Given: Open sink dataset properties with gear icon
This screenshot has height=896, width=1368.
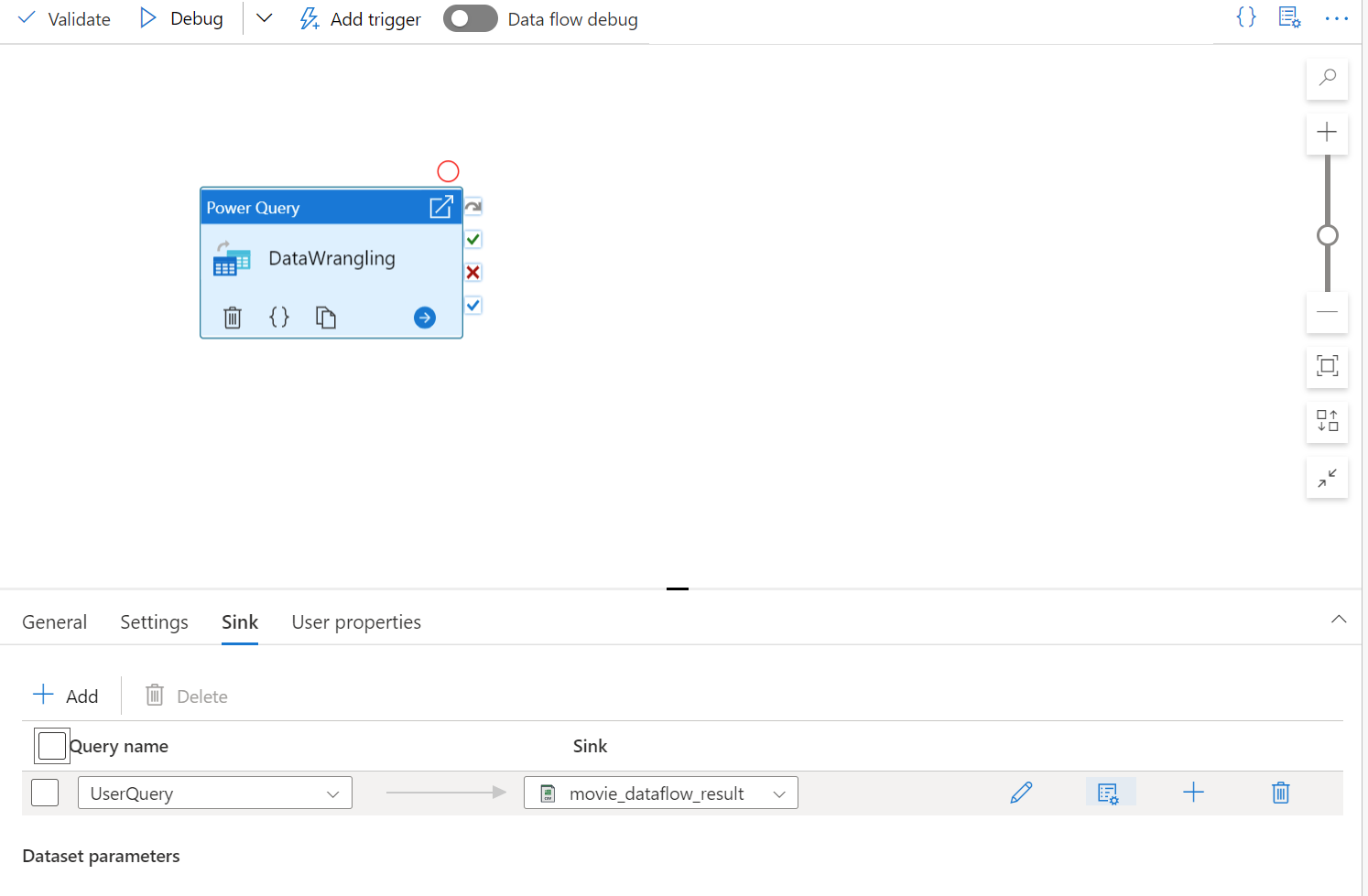Looking at the screenshot, I should [x=1110, y=793].
